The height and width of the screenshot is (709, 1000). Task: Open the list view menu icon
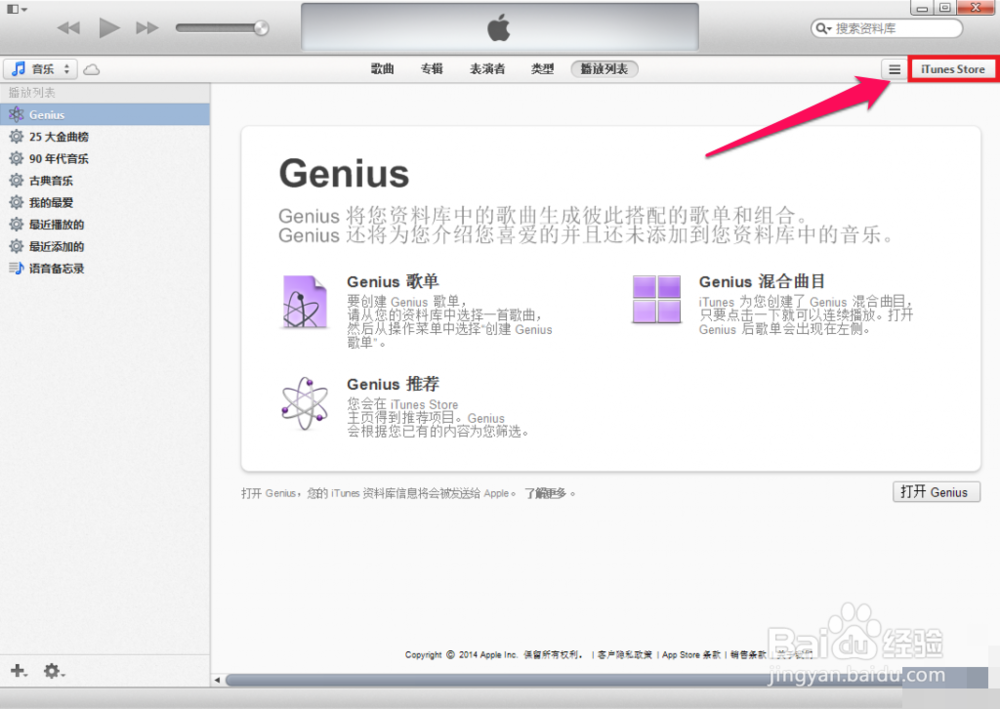894,69
